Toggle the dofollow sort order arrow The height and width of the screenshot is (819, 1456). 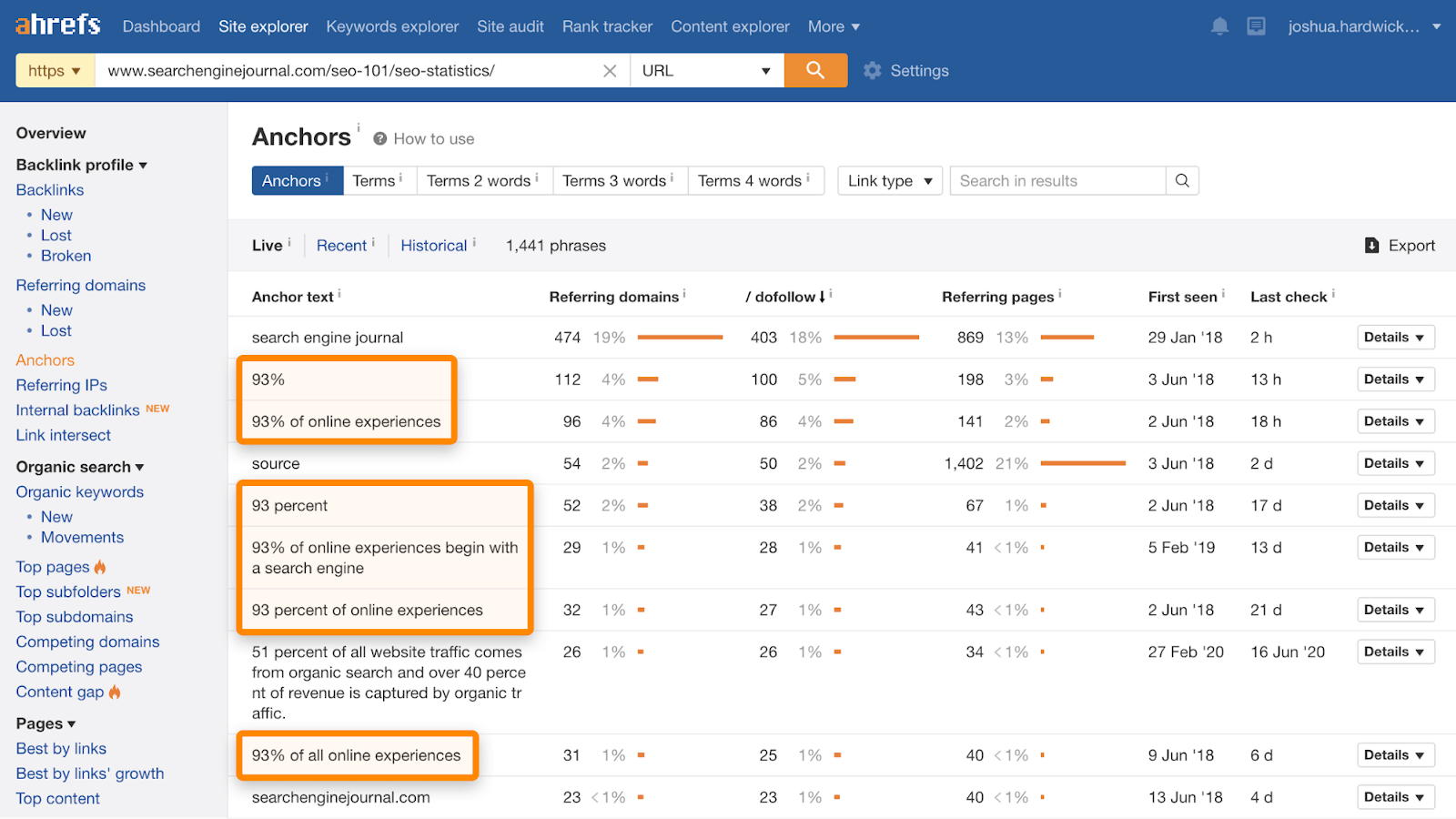click(x=824, y=296)
